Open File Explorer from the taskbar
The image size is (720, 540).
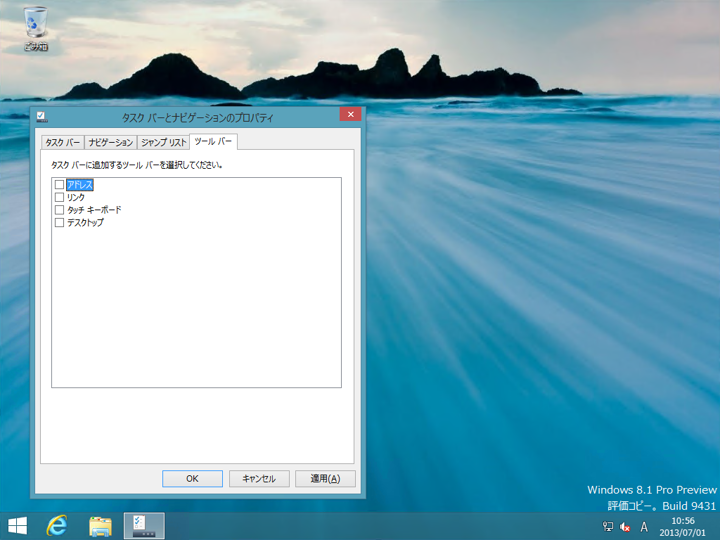click(100, 526)
